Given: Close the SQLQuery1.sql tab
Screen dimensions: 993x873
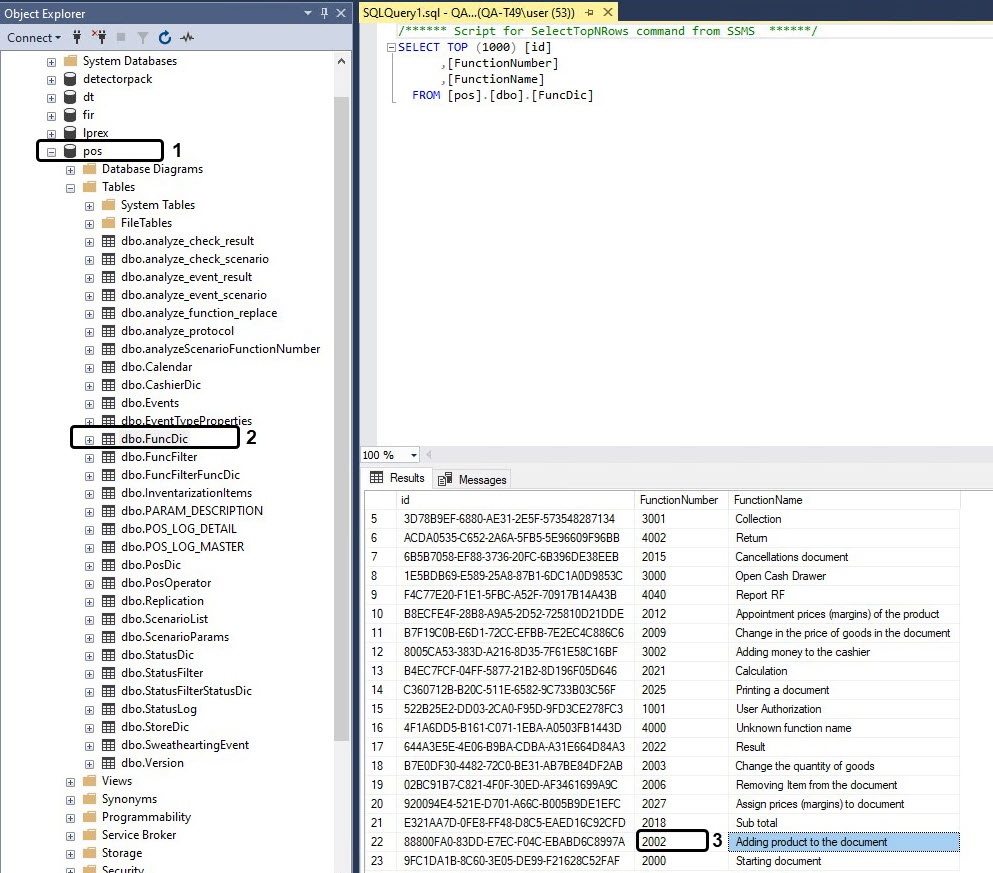Looking at the screenshot, I should [x=606, y=12].
